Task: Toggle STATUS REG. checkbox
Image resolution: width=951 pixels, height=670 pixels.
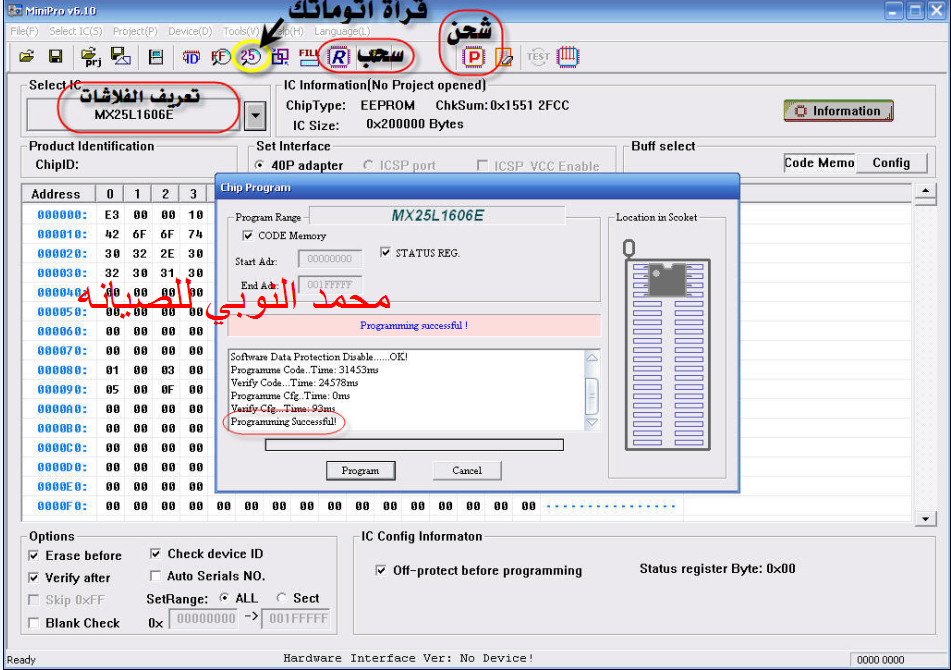Action: click(x=385, y=252)
